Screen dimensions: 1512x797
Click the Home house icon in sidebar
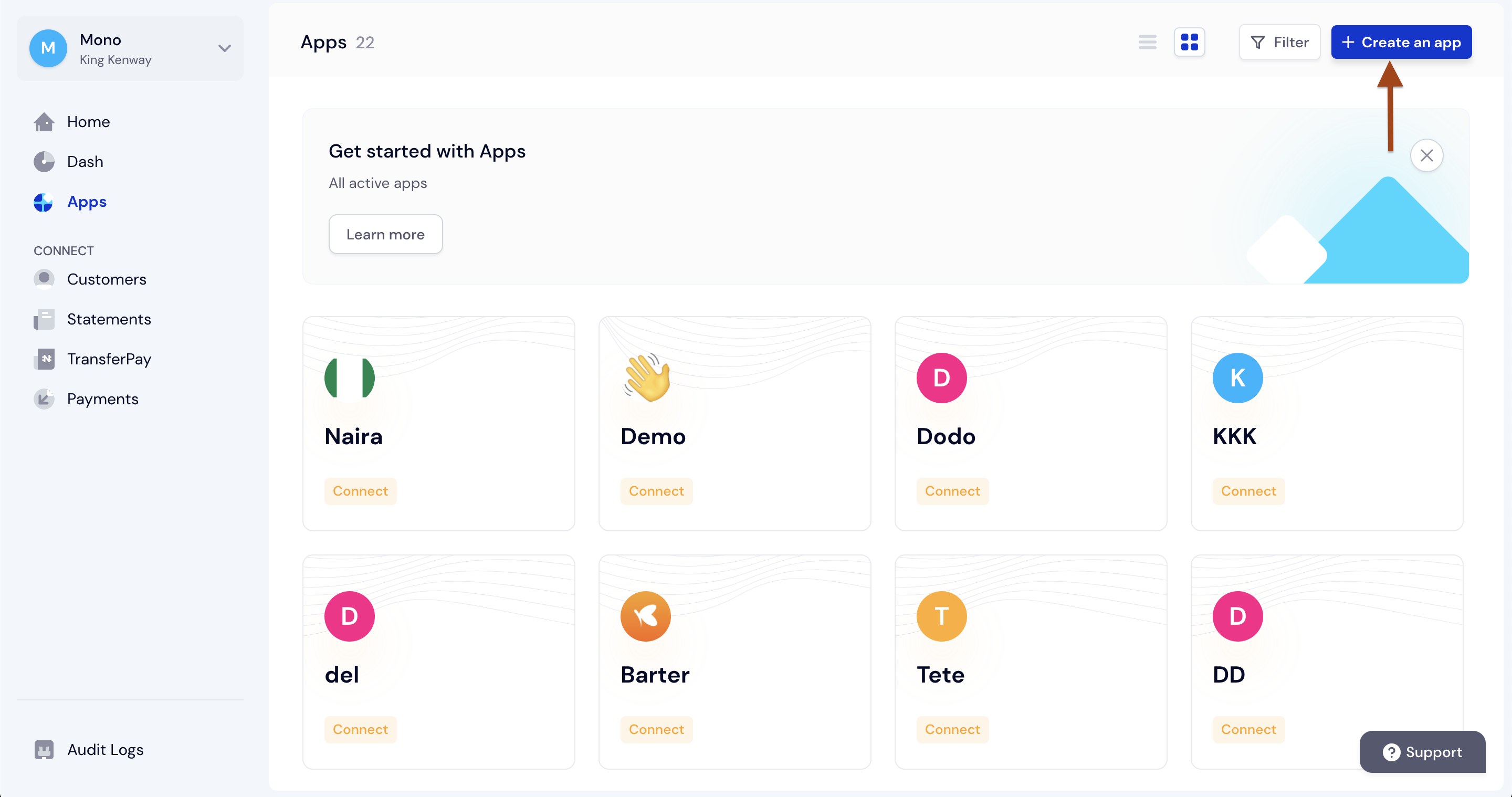[x=44, y=121]
